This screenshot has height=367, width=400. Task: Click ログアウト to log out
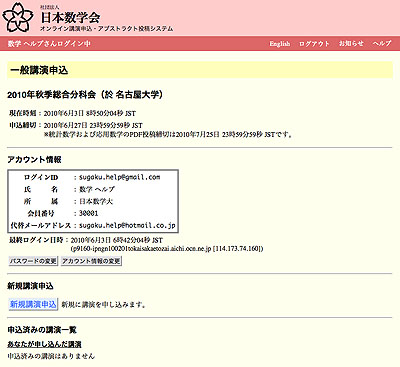(314, 44)
